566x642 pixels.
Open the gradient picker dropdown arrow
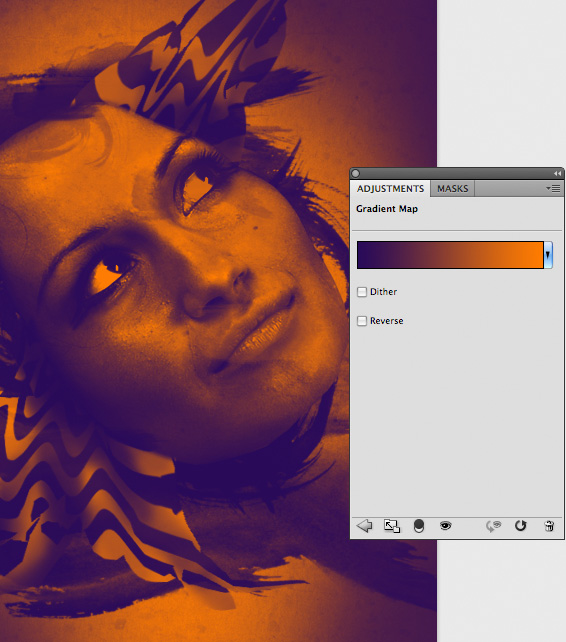(x=548, y=255)
